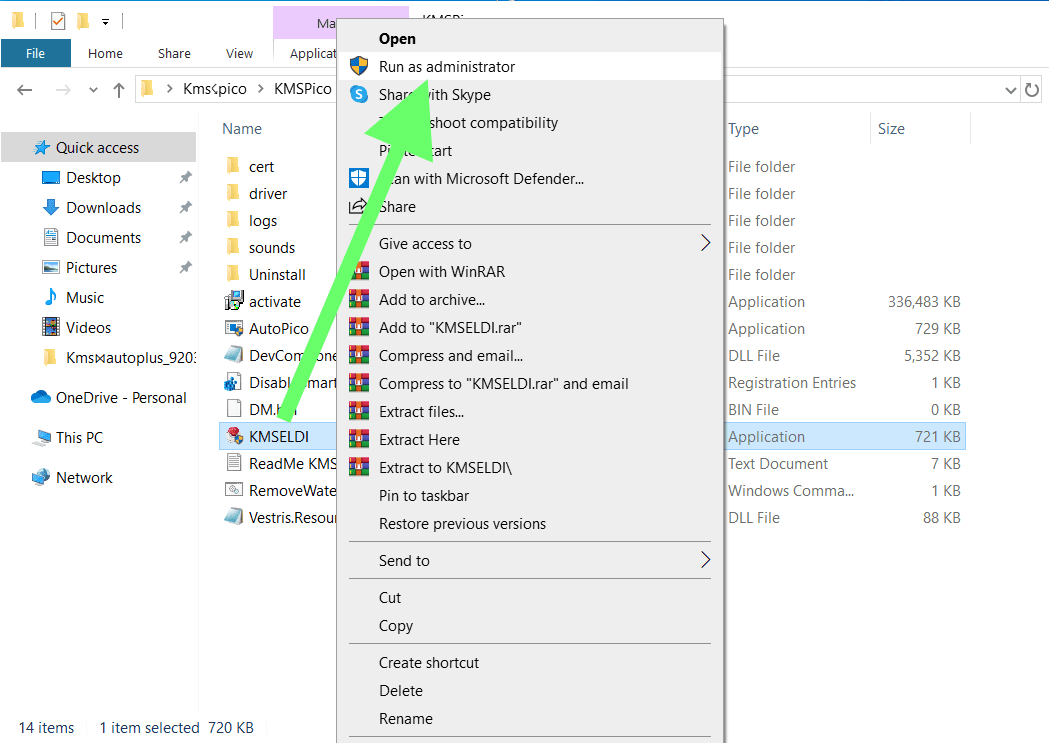Click the Up one level arrow
This screenshot has height=743, width=1049.
tap(119, 90)
